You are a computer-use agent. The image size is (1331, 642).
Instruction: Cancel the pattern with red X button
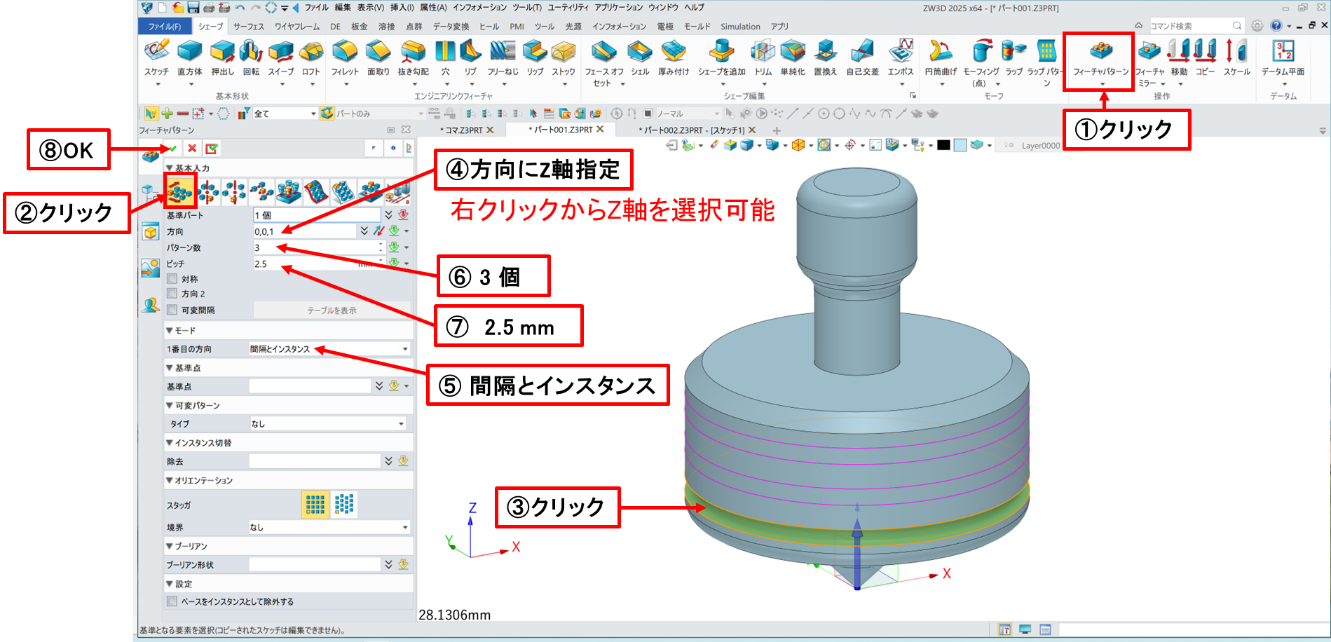tap(192, 148)
